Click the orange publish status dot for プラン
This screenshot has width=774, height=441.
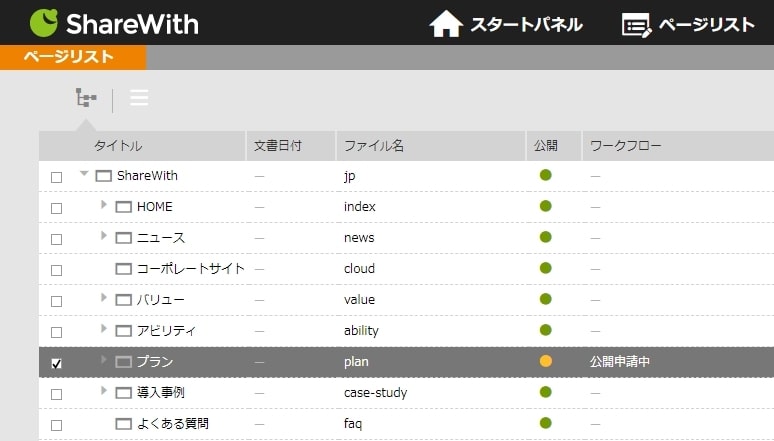[x=545, y=361]
